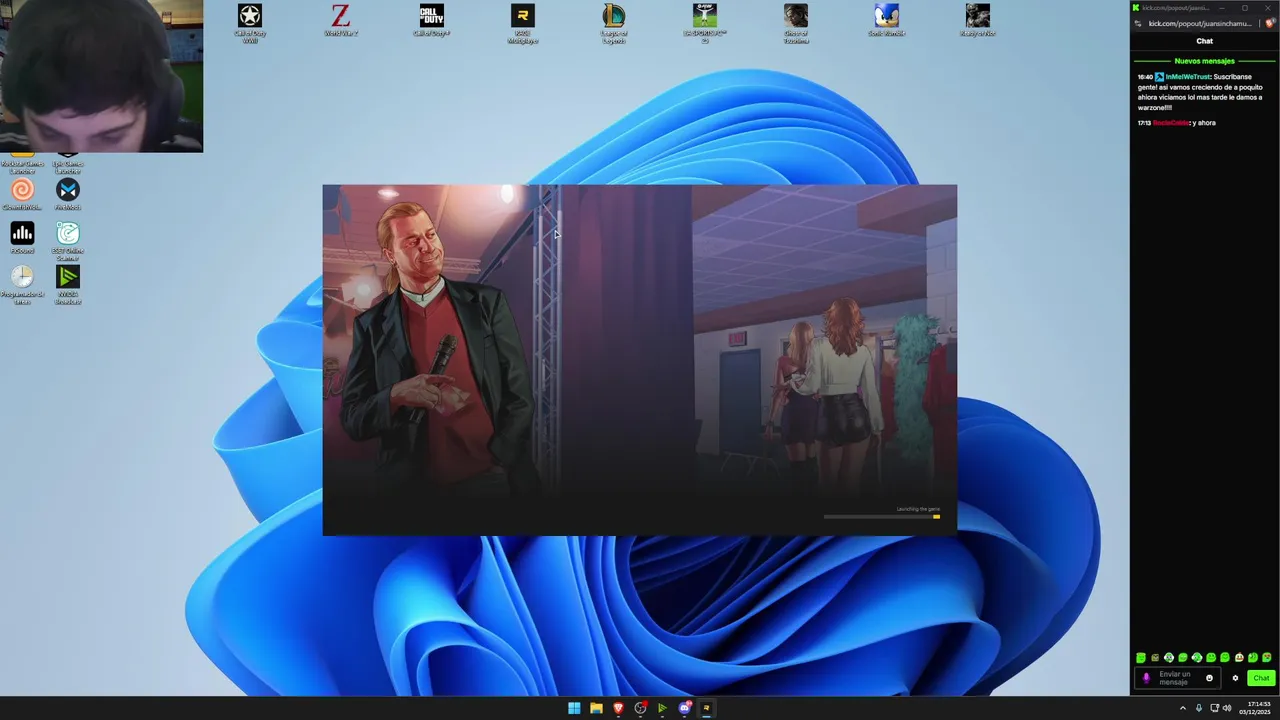Image resolution: width=1280 pixels, height=720 pixels.
Task: Click the Enviar un mensaje input field
Action: [1178, 678]
